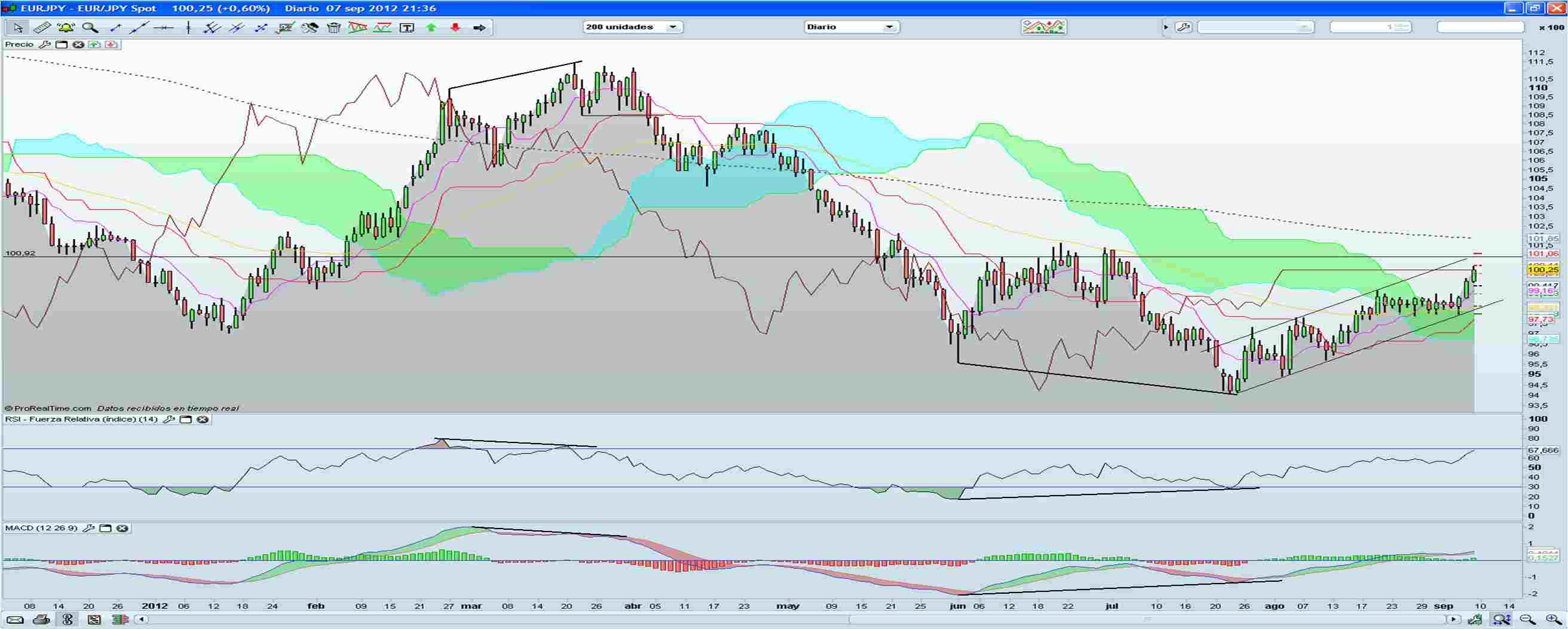Select the ruler measurement tool
The height and width of the screenshot is (629, 1568).
[x=41, y=28]
